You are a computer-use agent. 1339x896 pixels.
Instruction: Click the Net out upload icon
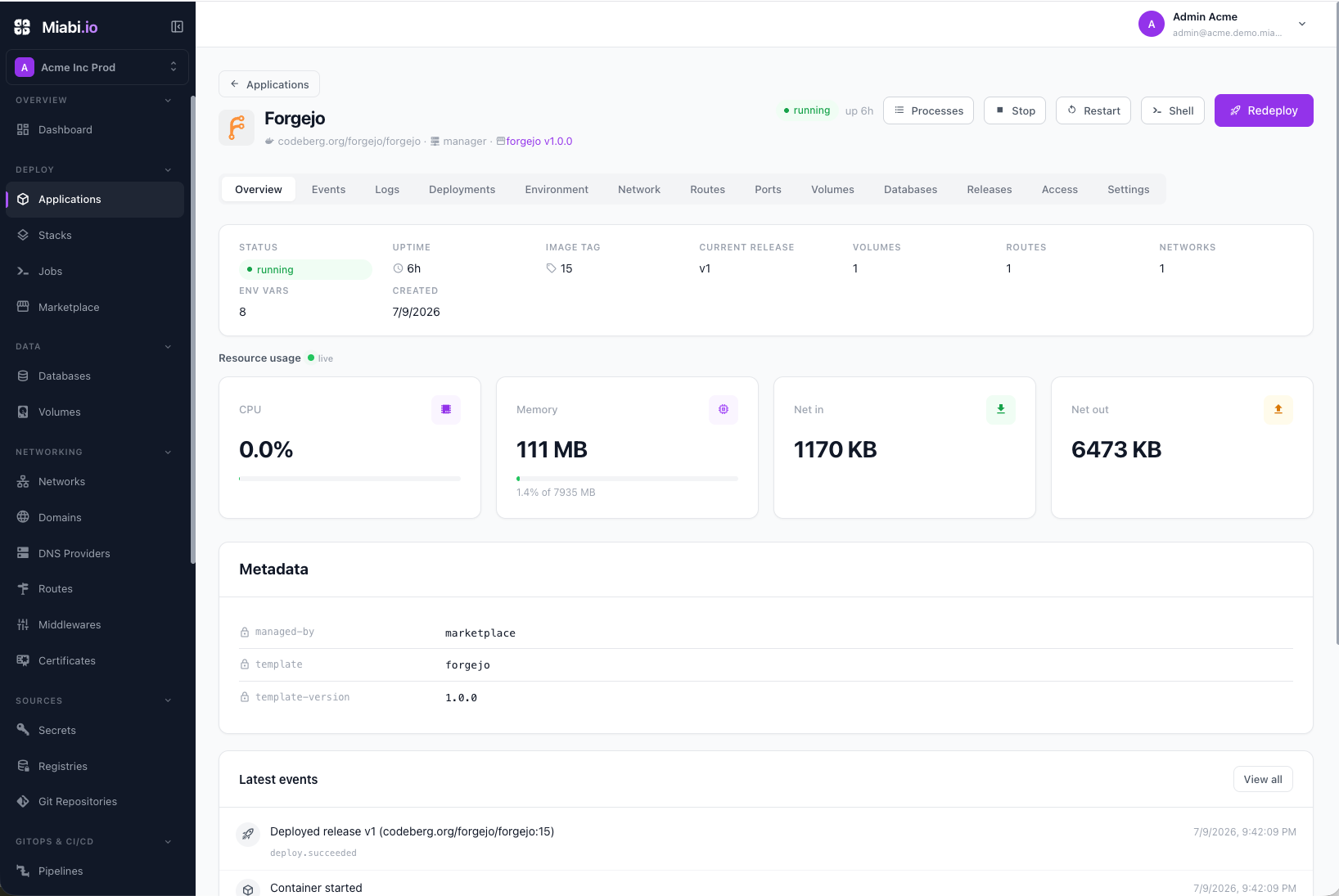tap(1278, 409)
